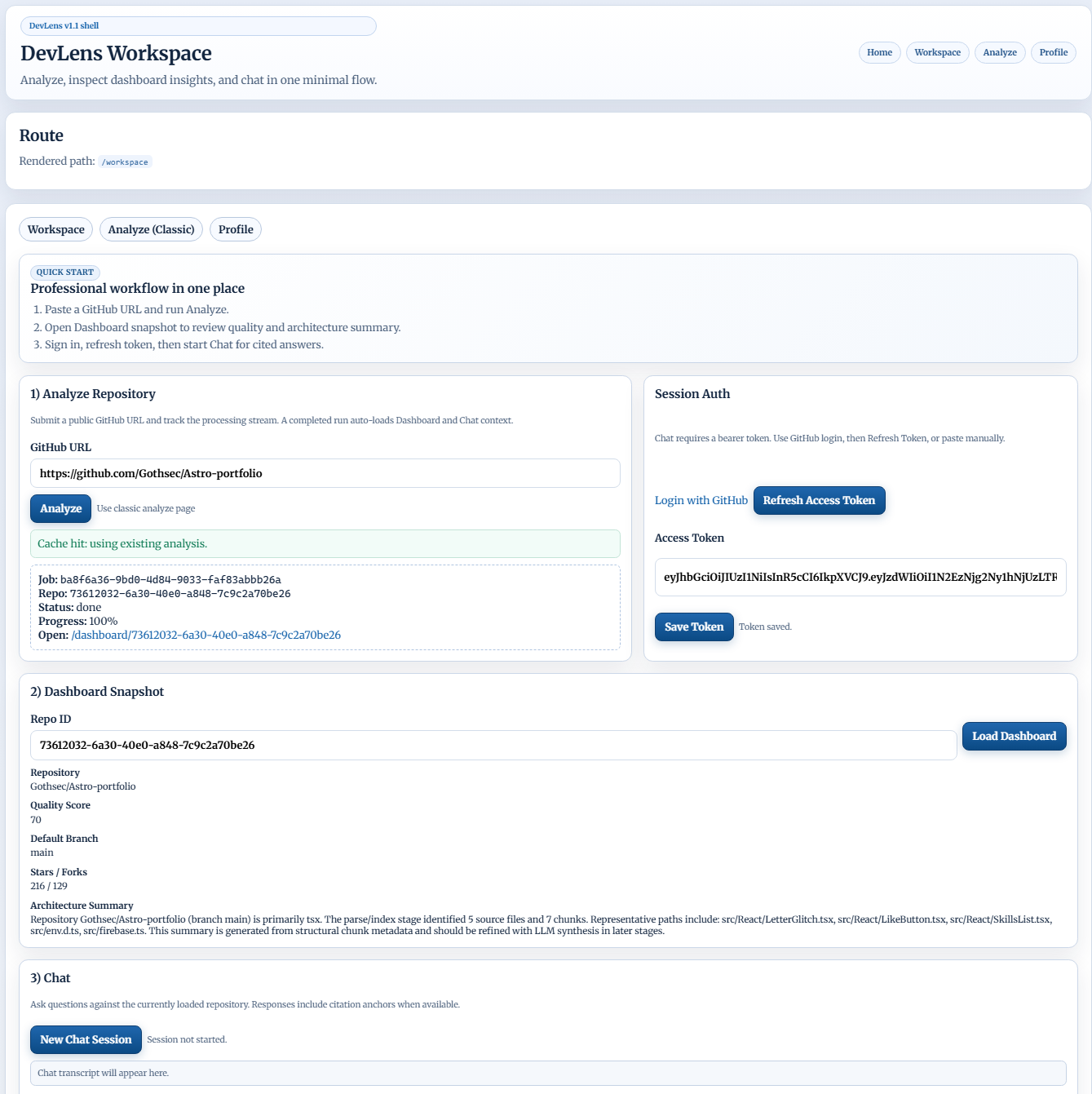Click the Progress: 100% line
Viewport: 1092px width, 1094px height.
(78, 621)
